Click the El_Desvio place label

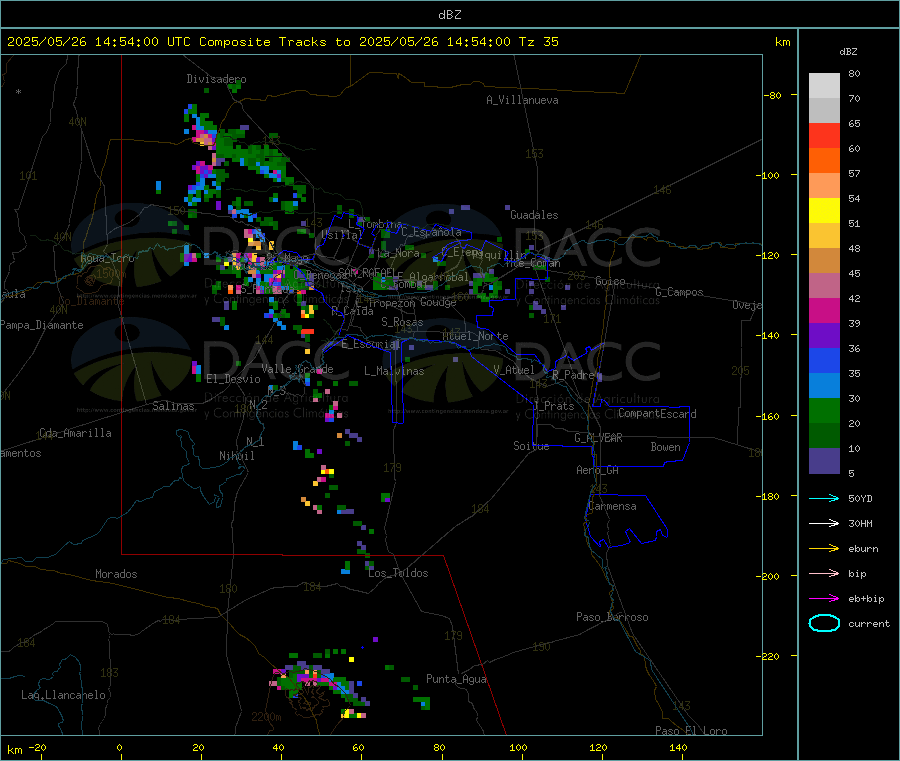[234, 379]
